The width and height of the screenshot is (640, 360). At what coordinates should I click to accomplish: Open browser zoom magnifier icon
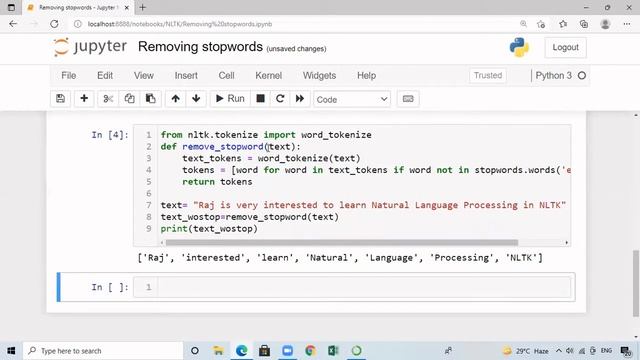[x=523, y=24]
